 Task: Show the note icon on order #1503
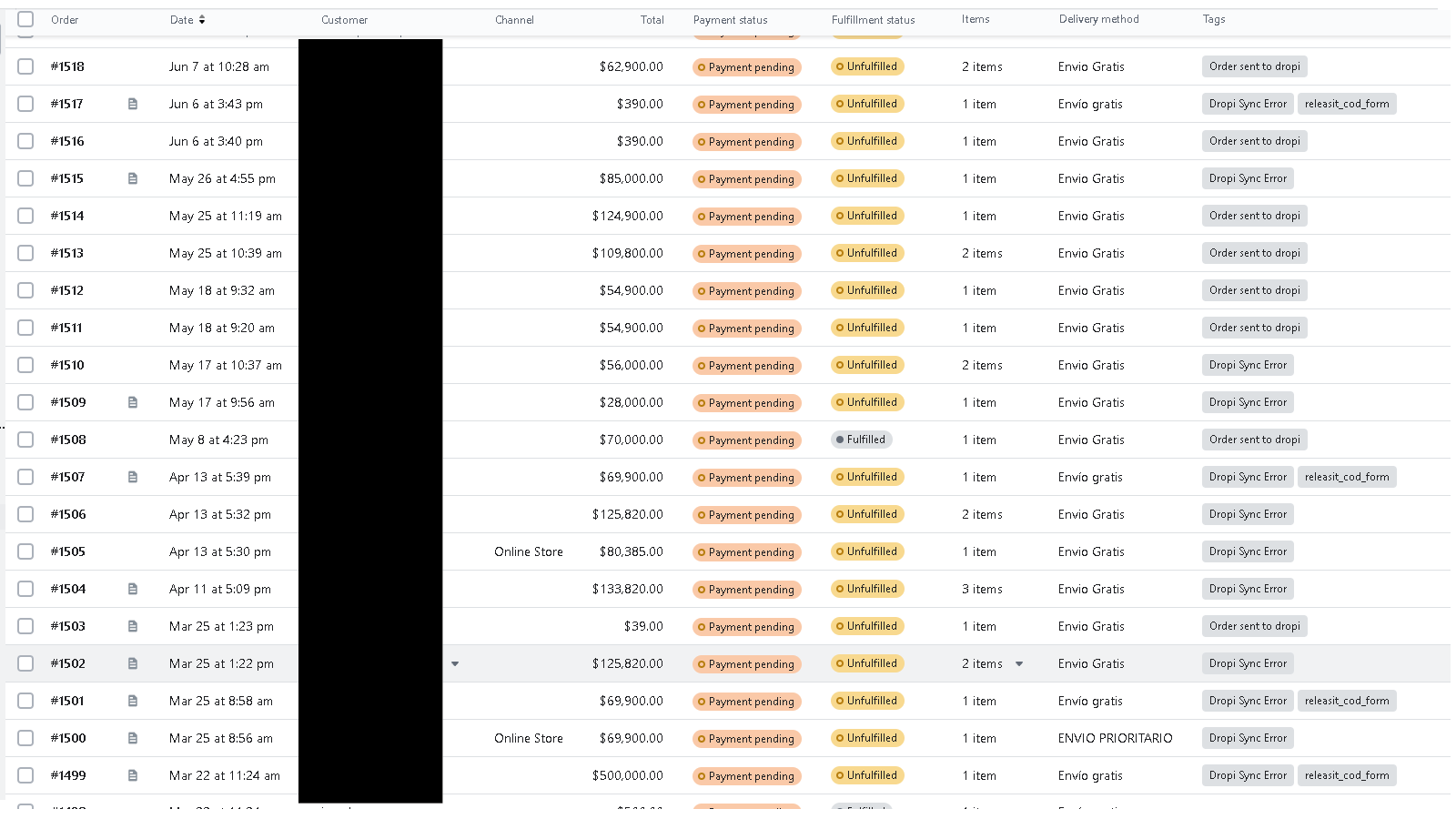[133, 626]
